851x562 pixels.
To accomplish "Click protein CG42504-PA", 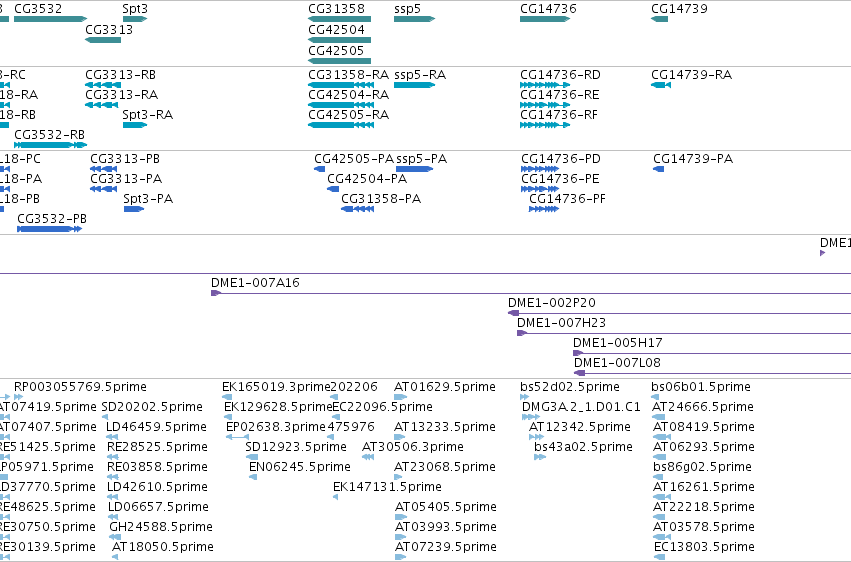I will click(333, 189).
